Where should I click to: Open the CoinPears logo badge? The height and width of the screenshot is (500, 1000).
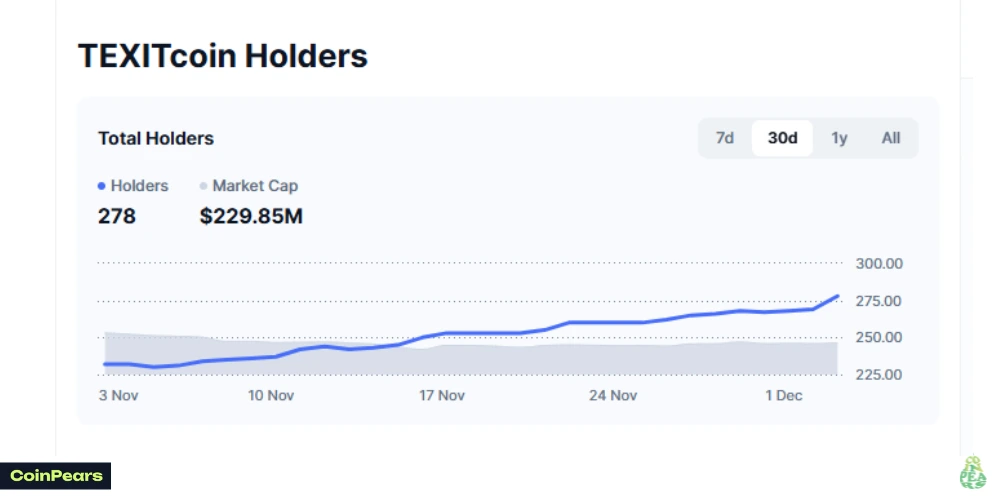tap(56, 476)
